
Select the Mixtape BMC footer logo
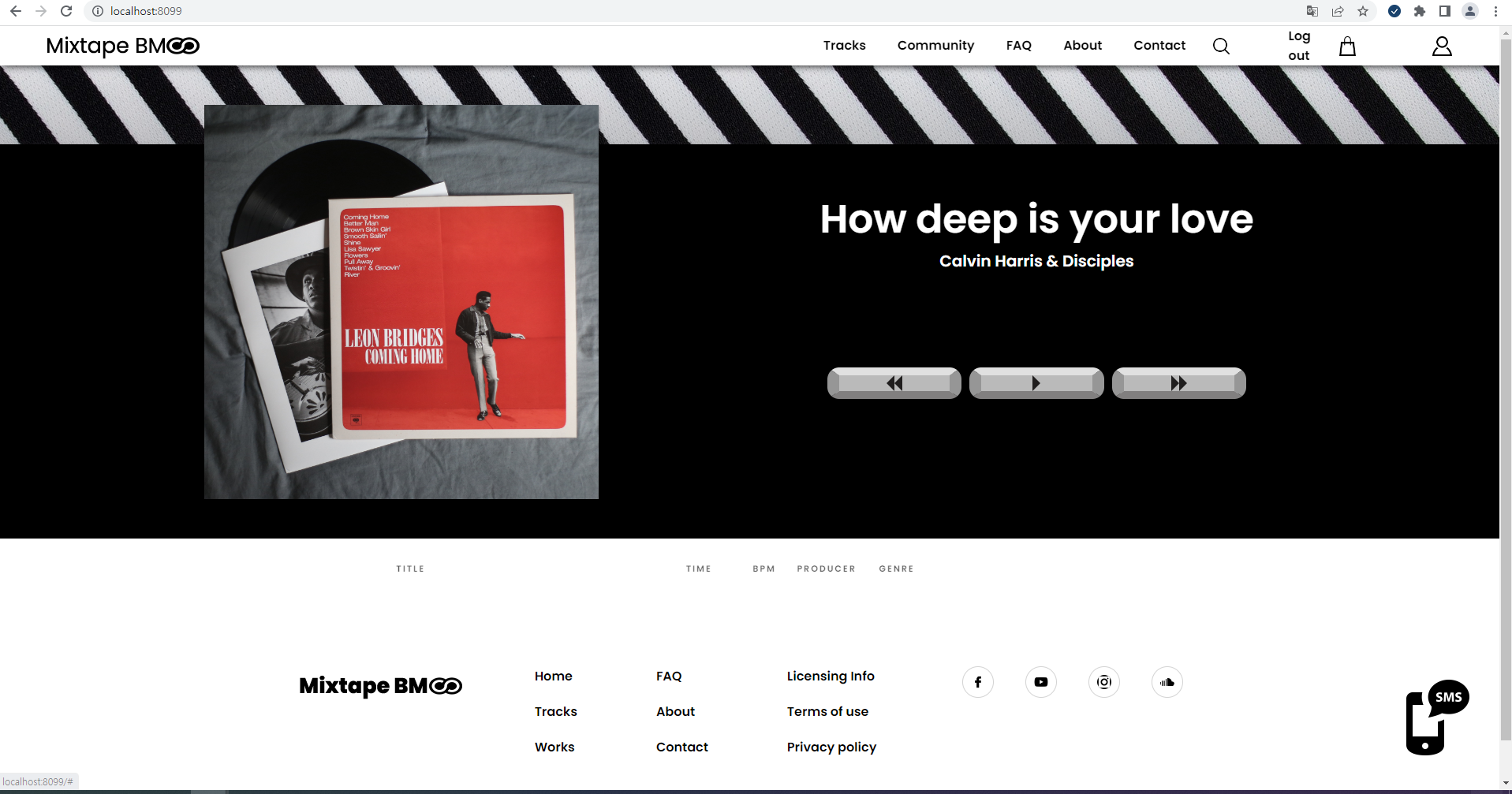point(380,686)
